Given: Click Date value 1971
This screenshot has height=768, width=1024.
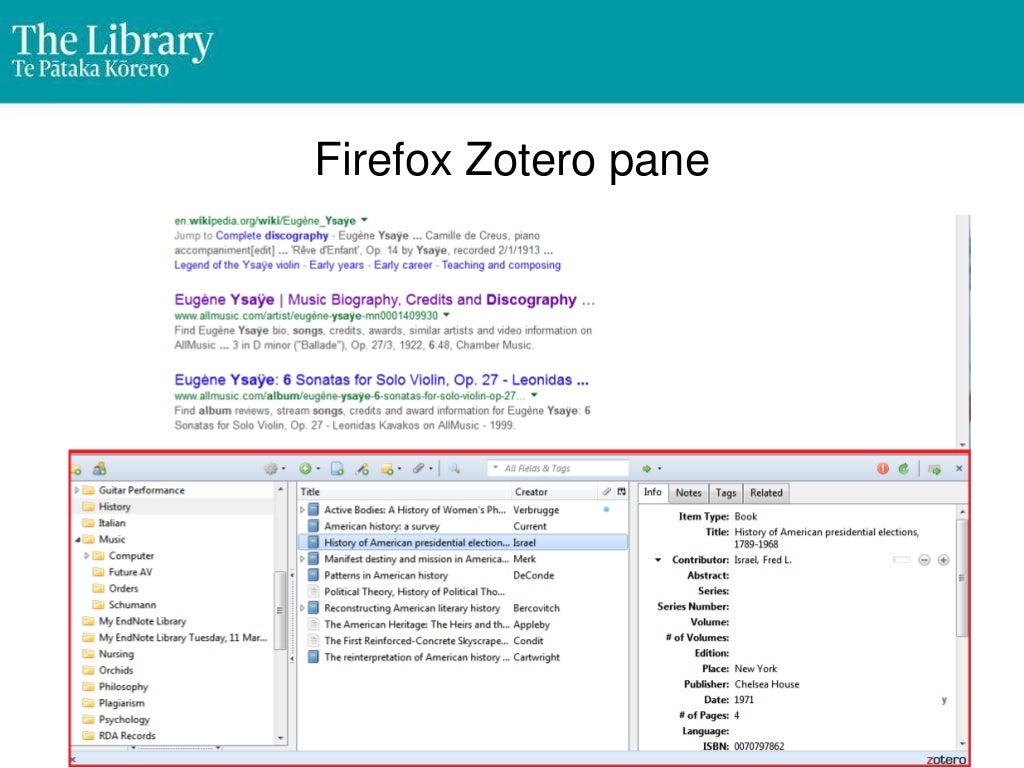Looking at the screenshot, I should pyautogui.click(x=744, y=700).
